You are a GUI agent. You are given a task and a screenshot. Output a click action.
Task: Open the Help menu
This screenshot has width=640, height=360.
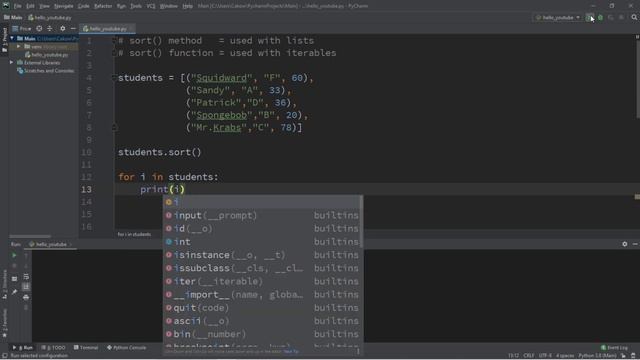tap(187, 6)
